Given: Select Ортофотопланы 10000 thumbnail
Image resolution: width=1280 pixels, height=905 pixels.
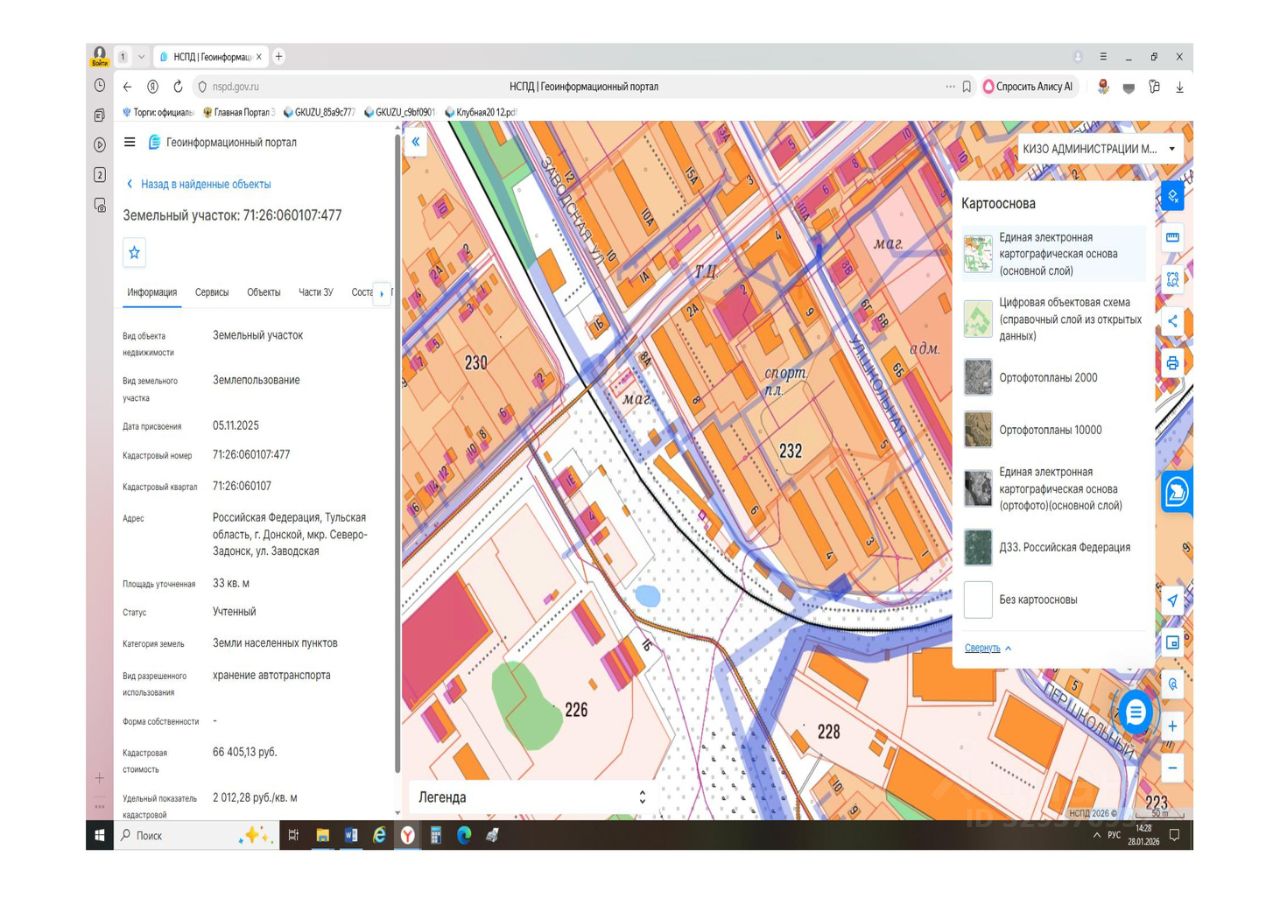Looking at the screenshot, I should (978, 430).
